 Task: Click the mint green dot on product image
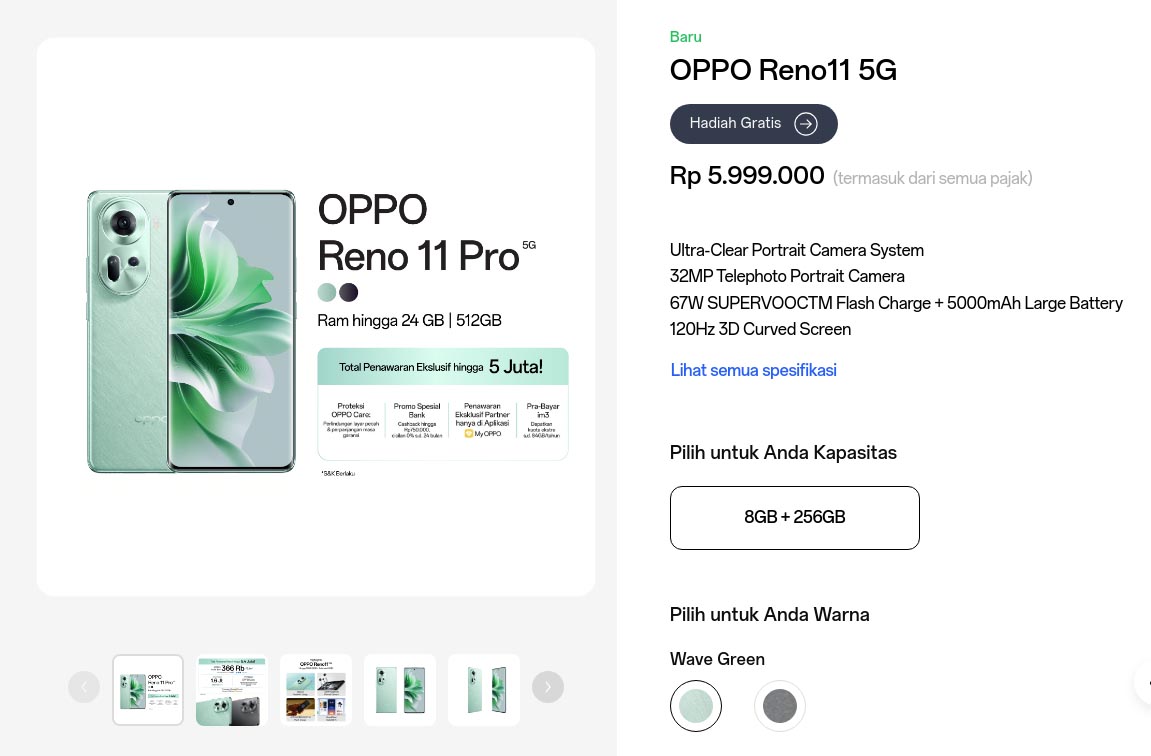tap(327, 292)
